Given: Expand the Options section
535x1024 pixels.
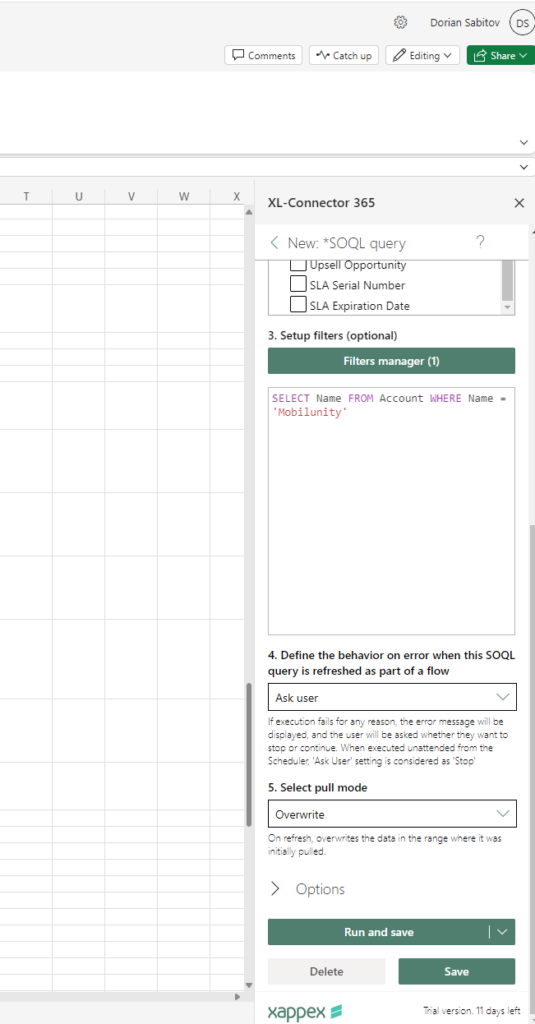Looking at the screenshot, I should (x=307, y=889).
